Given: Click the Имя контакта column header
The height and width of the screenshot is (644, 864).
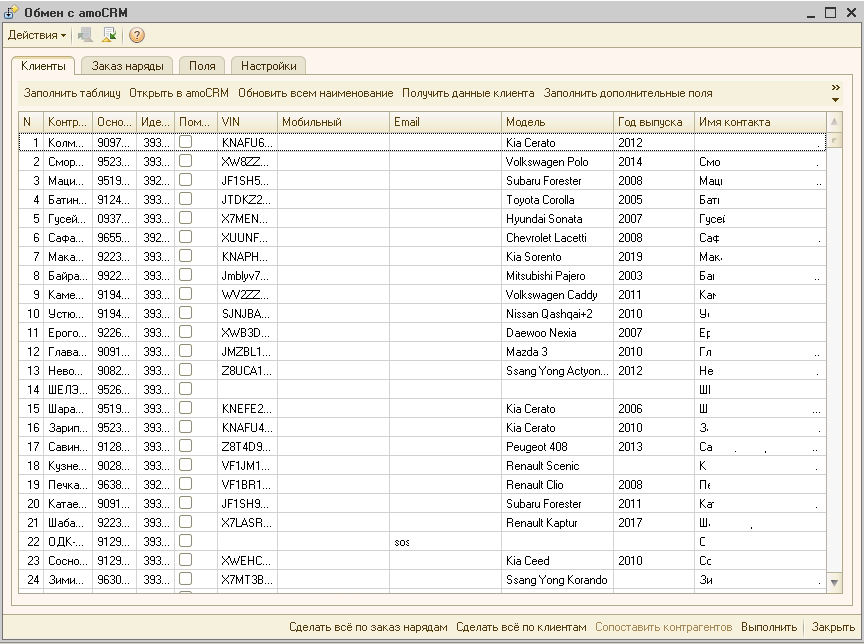Looking at the screenshot, I should pos(760,122).
